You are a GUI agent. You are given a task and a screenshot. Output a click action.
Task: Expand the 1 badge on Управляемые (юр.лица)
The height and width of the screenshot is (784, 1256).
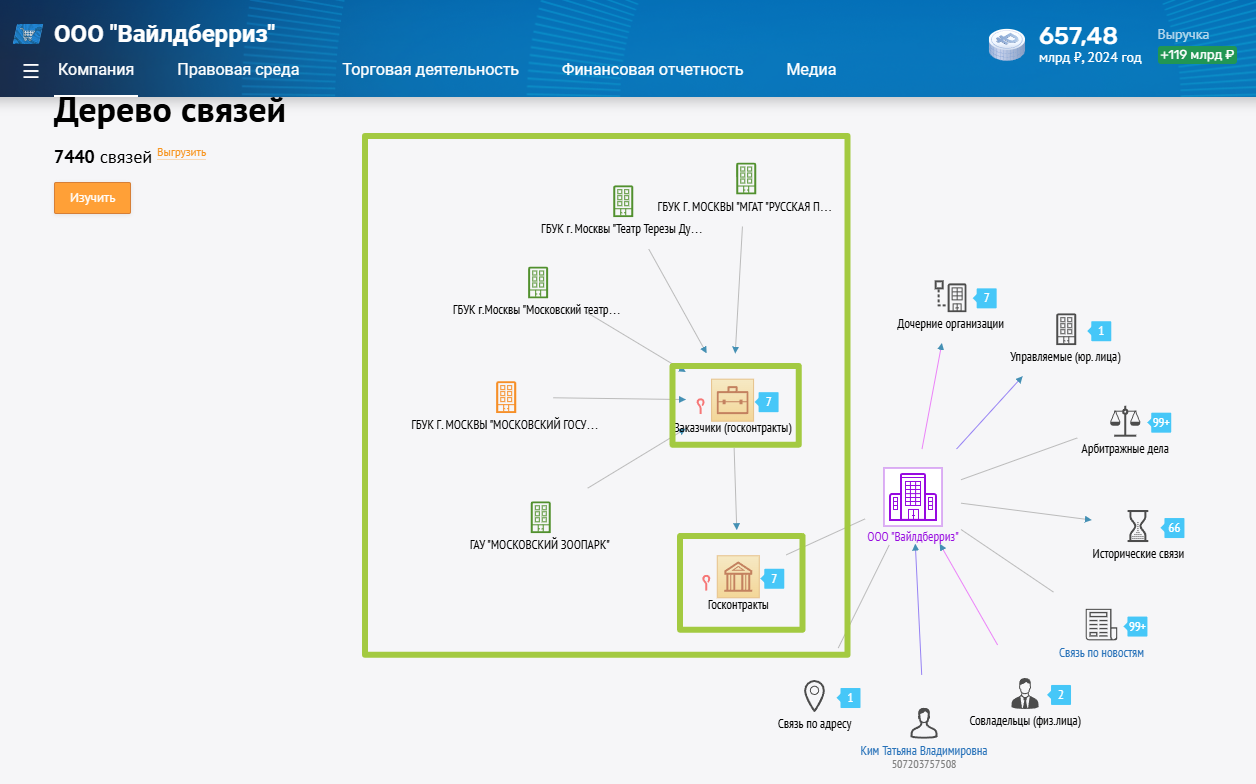pyautogui.click(x=1100, y=330)
